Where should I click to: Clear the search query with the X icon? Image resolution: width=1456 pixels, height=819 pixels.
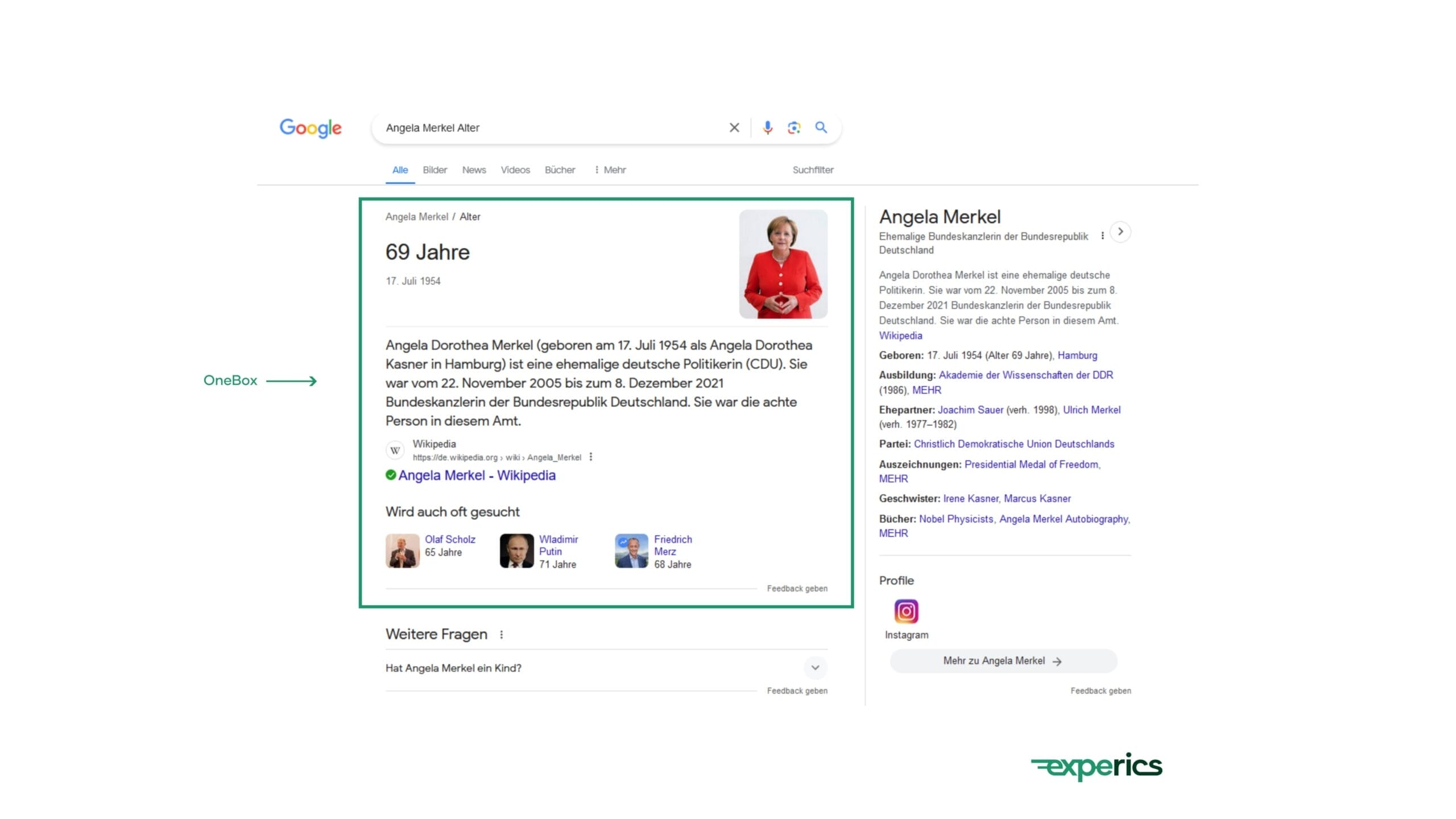point(734,127)
